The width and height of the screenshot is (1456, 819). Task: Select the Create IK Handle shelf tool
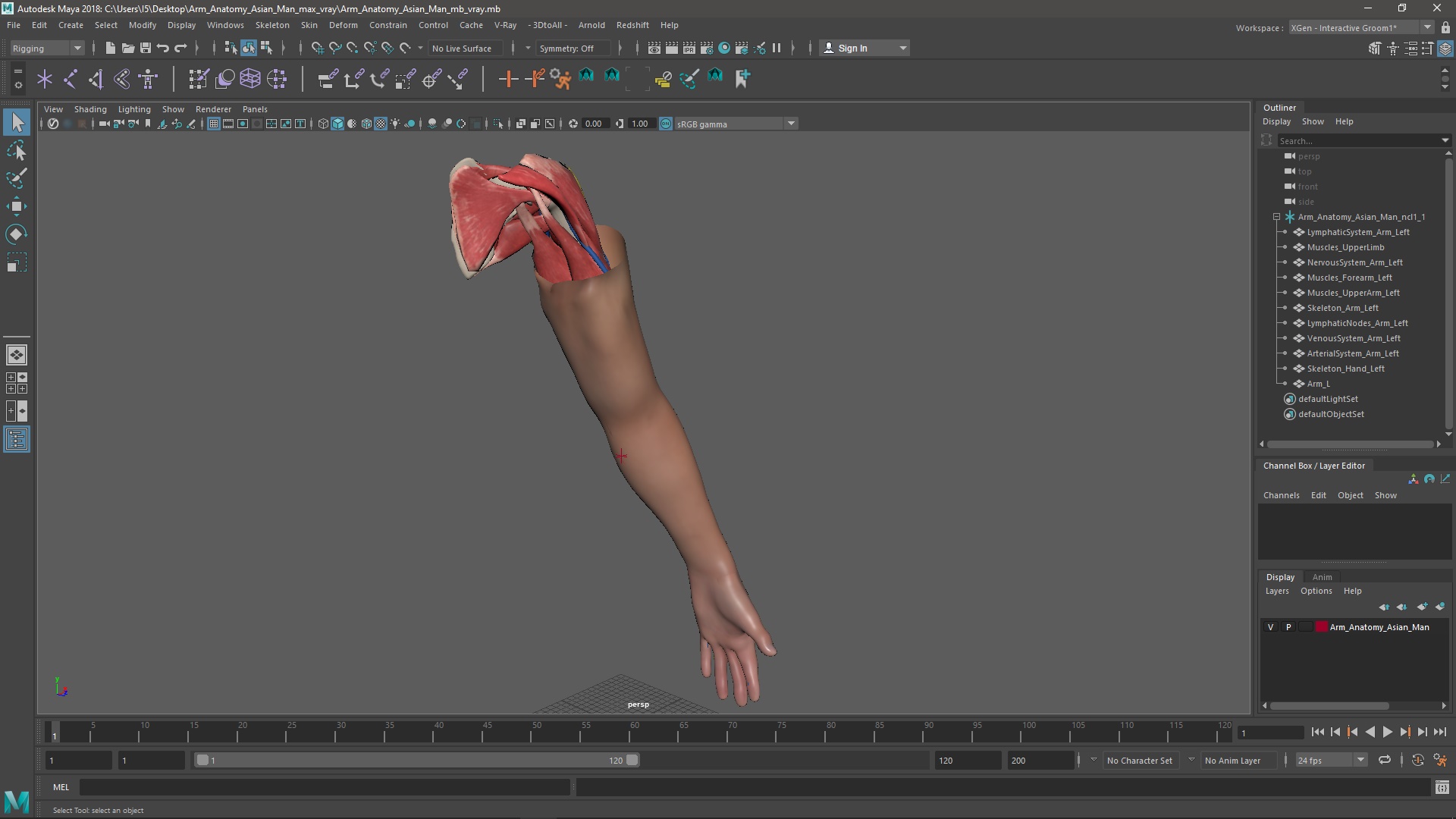96,78
